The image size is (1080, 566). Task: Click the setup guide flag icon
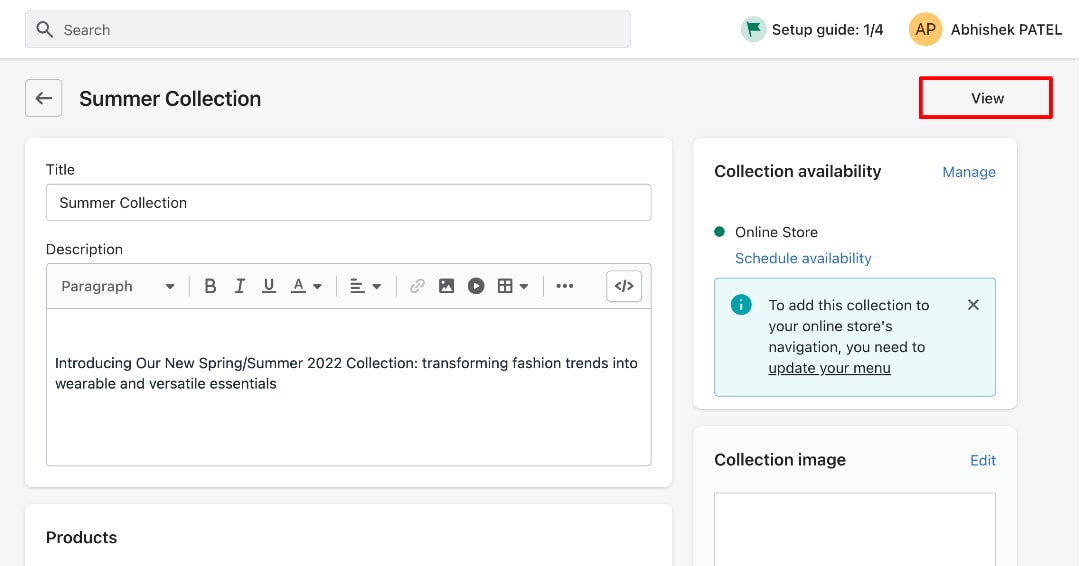(x=754, y=30)
